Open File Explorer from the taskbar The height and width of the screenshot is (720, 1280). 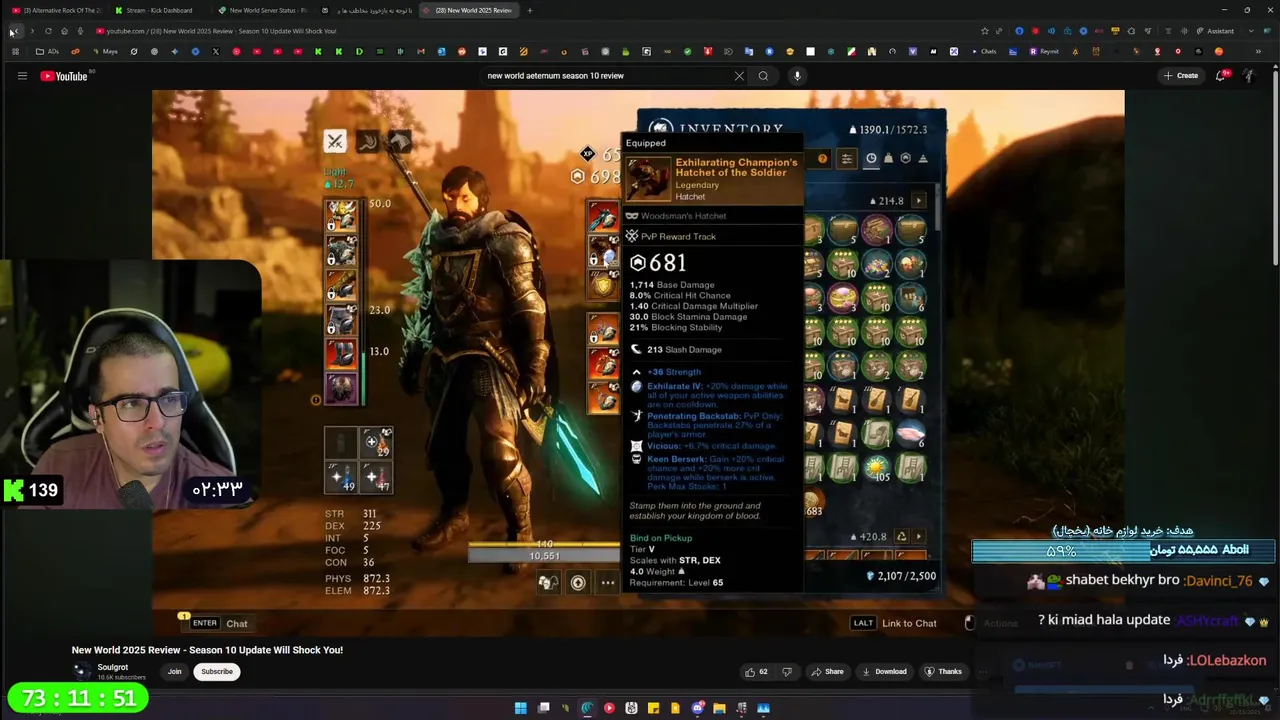pyautogui.click(x=719, y=708)
